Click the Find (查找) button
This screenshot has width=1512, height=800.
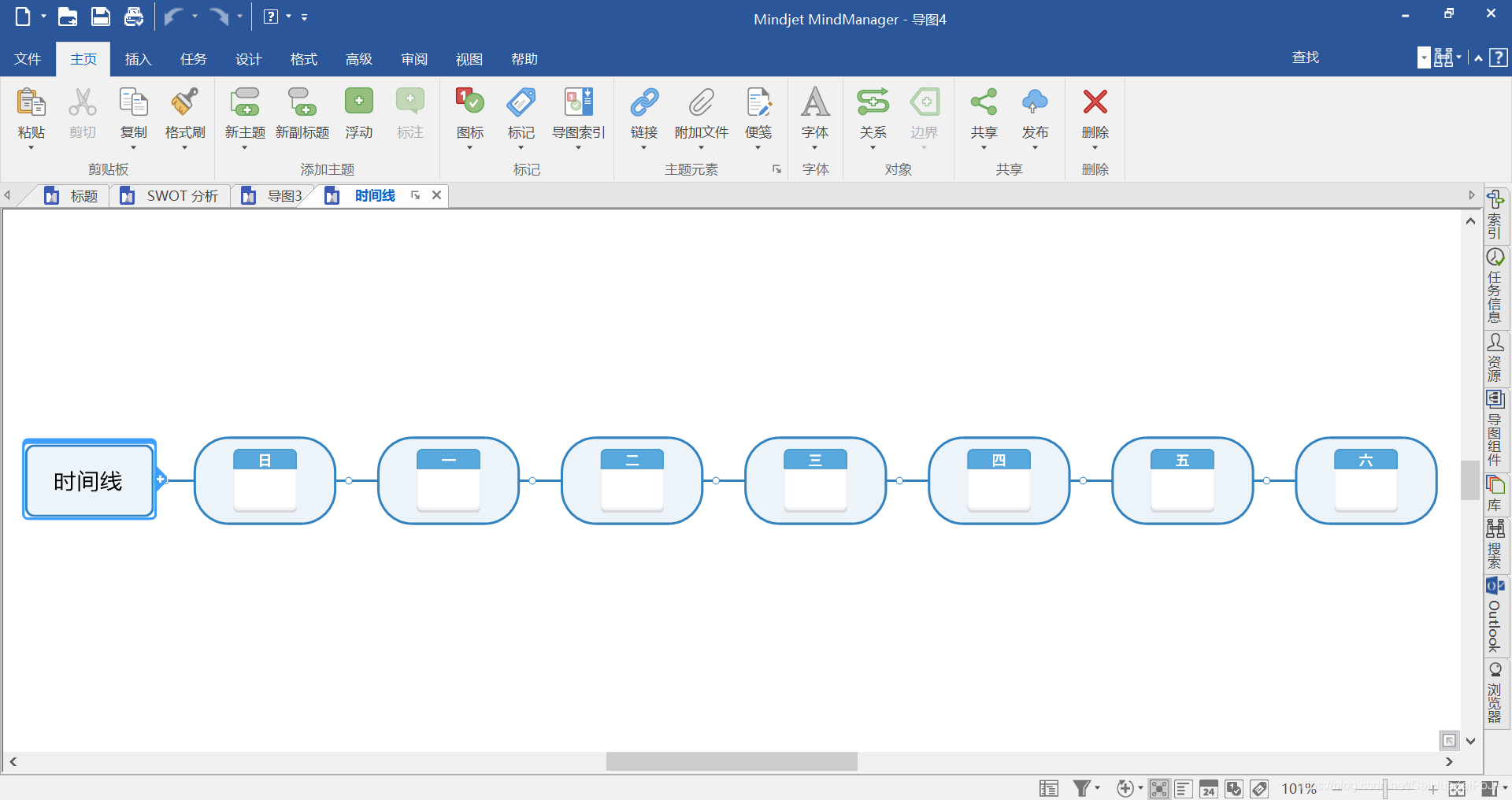[x=1305, y=57]
